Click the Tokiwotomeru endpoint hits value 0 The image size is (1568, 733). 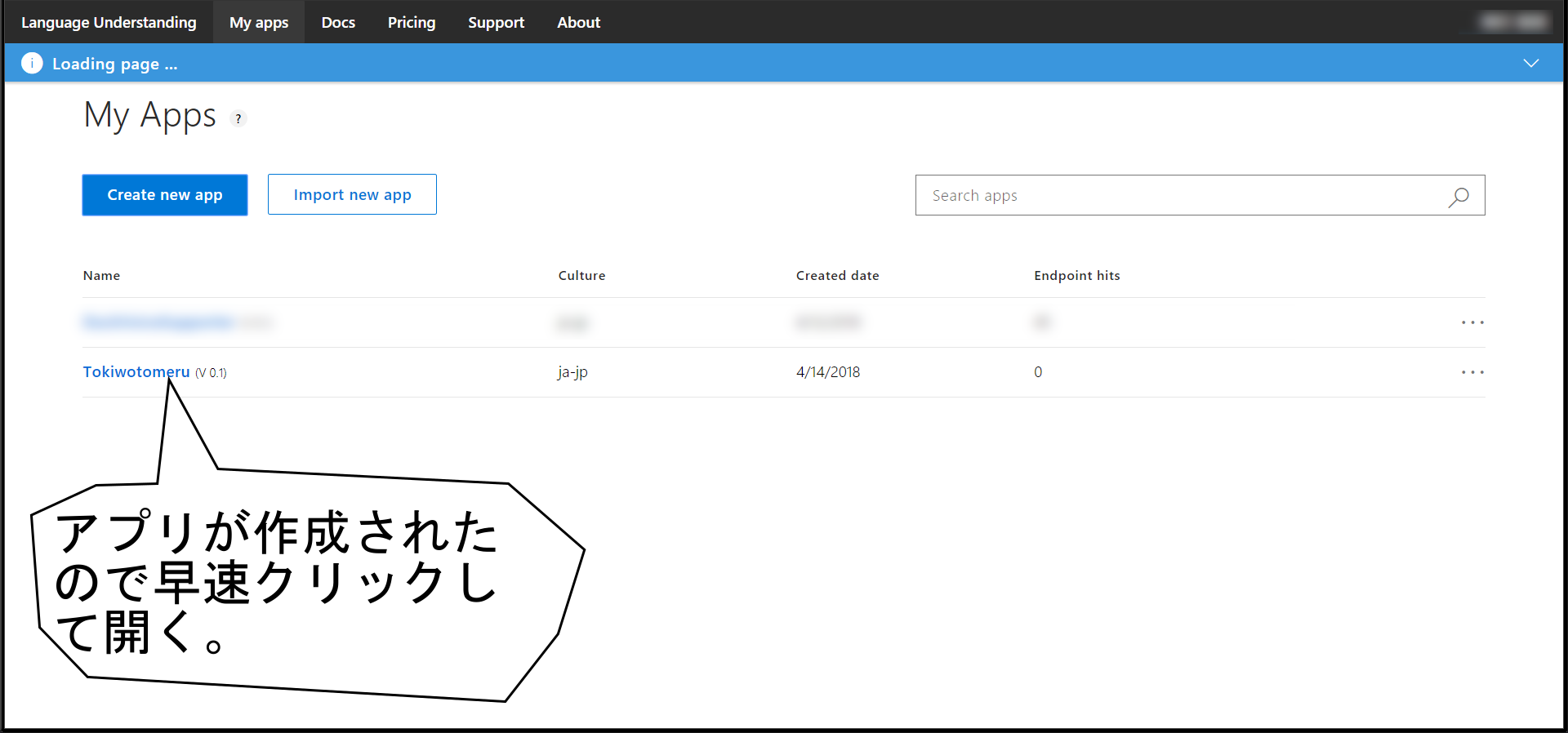click(1038, 372)
